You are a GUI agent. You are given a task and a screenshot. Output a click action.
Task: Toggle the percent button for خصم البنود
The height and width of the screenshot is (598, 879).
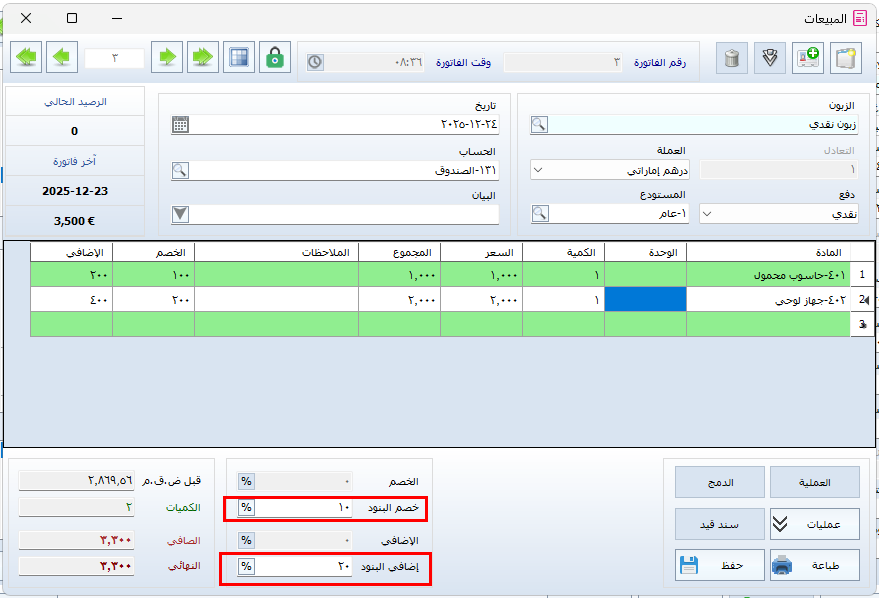(x=246, y=508)
